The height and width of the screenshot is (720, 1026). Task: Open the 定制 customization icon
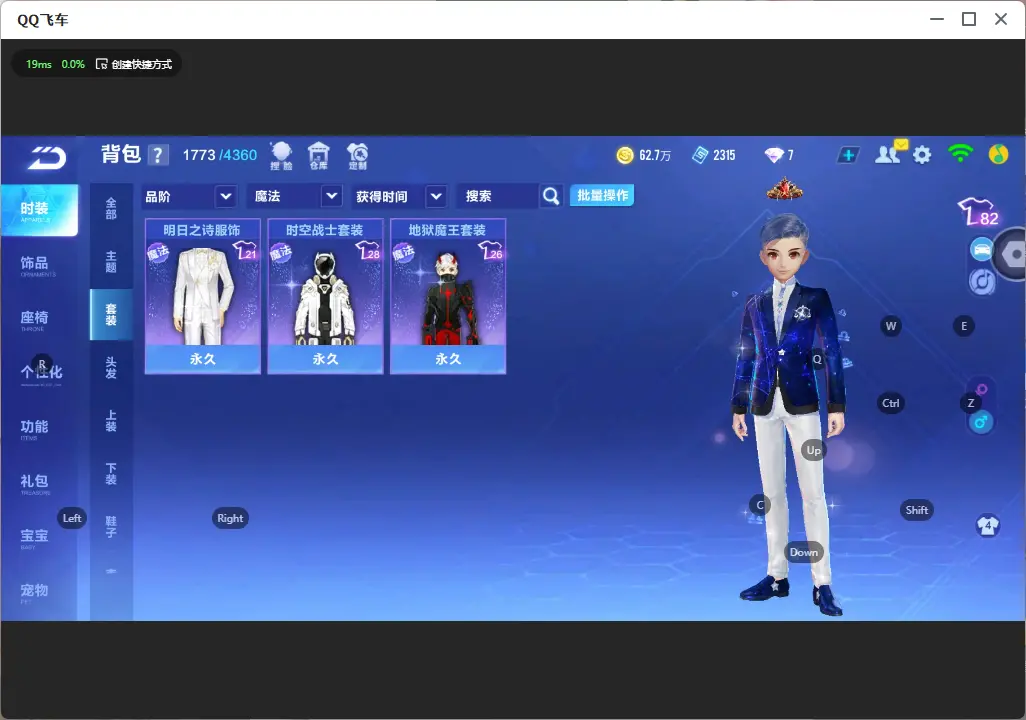357,156
